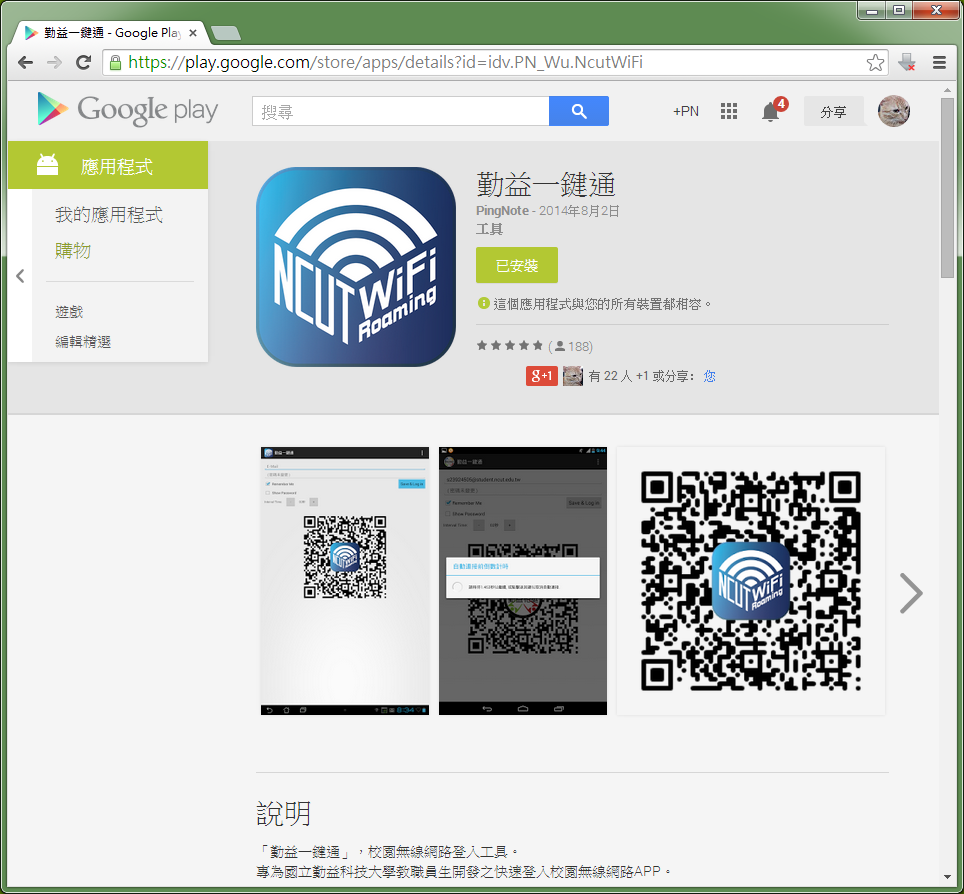Click the page scrollbar thumb
The height and width of the screenshot is (894, 964).
pos(947,188)
